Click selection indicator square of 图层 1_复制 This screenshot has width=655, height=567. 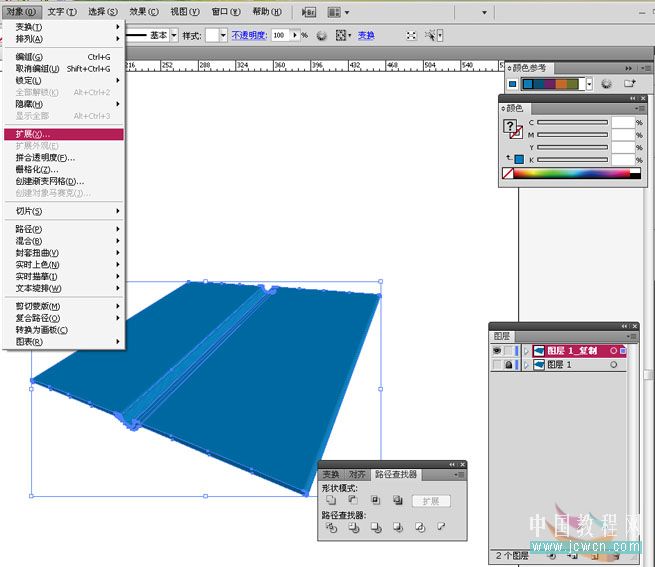[x=623, y=351]
